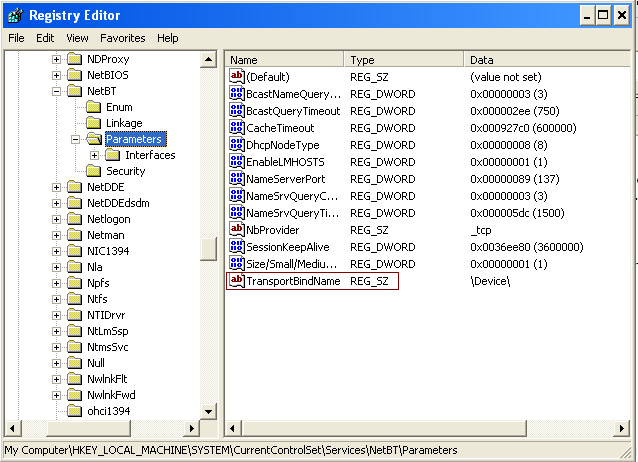
Task: Click the (Default) value icon
Action: [237, 77]
